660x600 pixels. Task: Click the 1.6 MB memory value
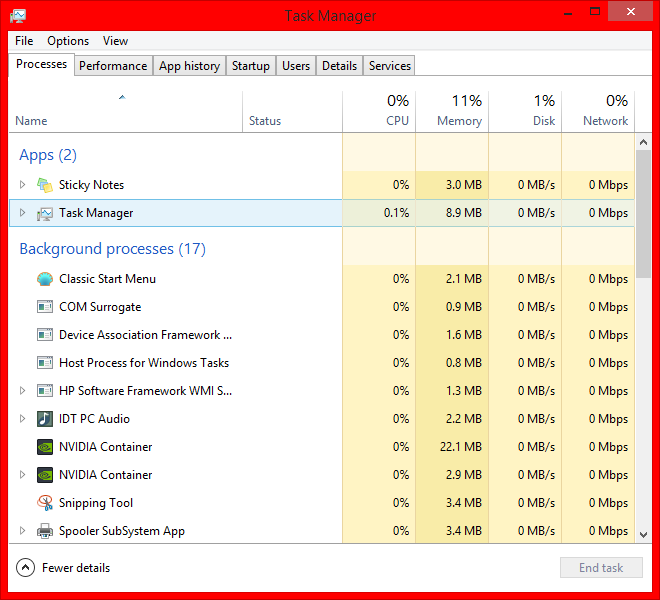click(x=464, y=335)
